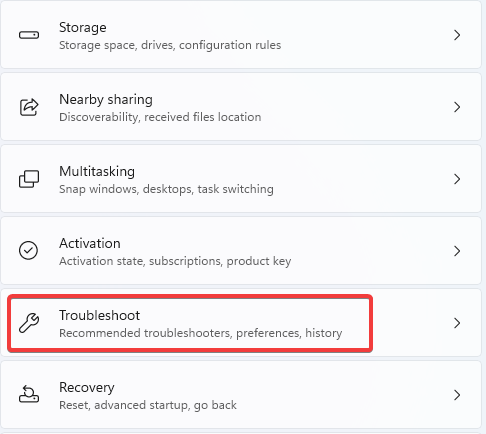The width and height of the screenshot is (486, 434).
Task: Open the Multitasking settings entry
Action: click(x=97, y=172)
